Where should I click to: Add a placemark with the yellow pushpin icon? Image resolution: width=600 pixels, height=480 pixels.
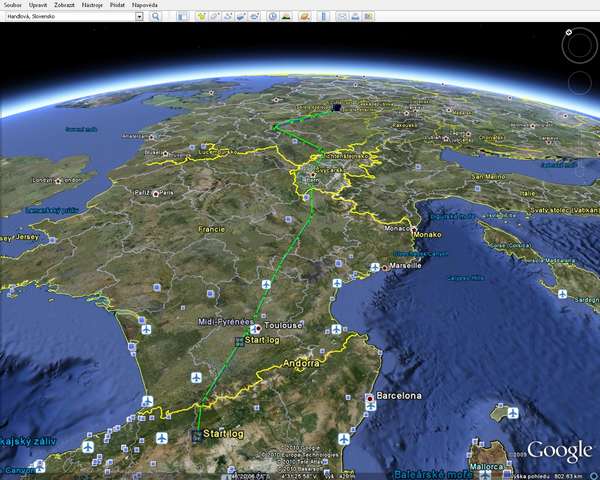click(201, 16)
